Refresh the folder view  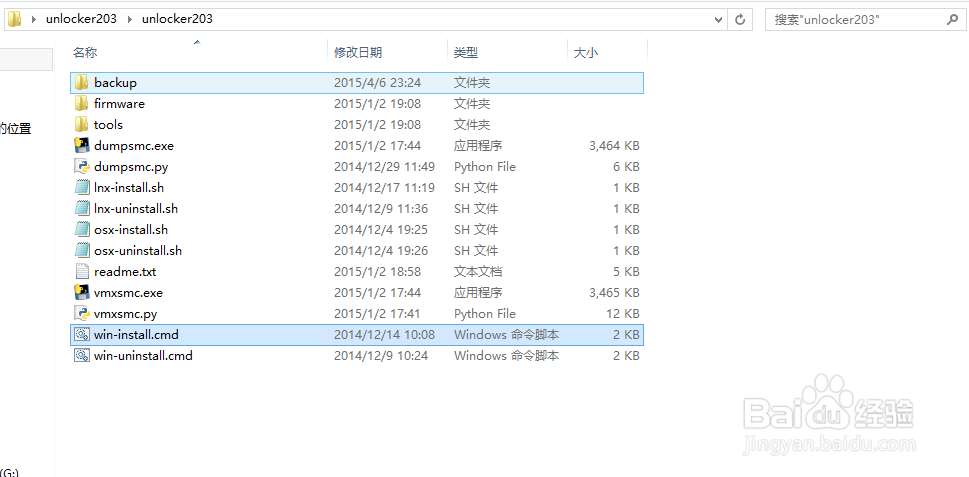(739, 19)
